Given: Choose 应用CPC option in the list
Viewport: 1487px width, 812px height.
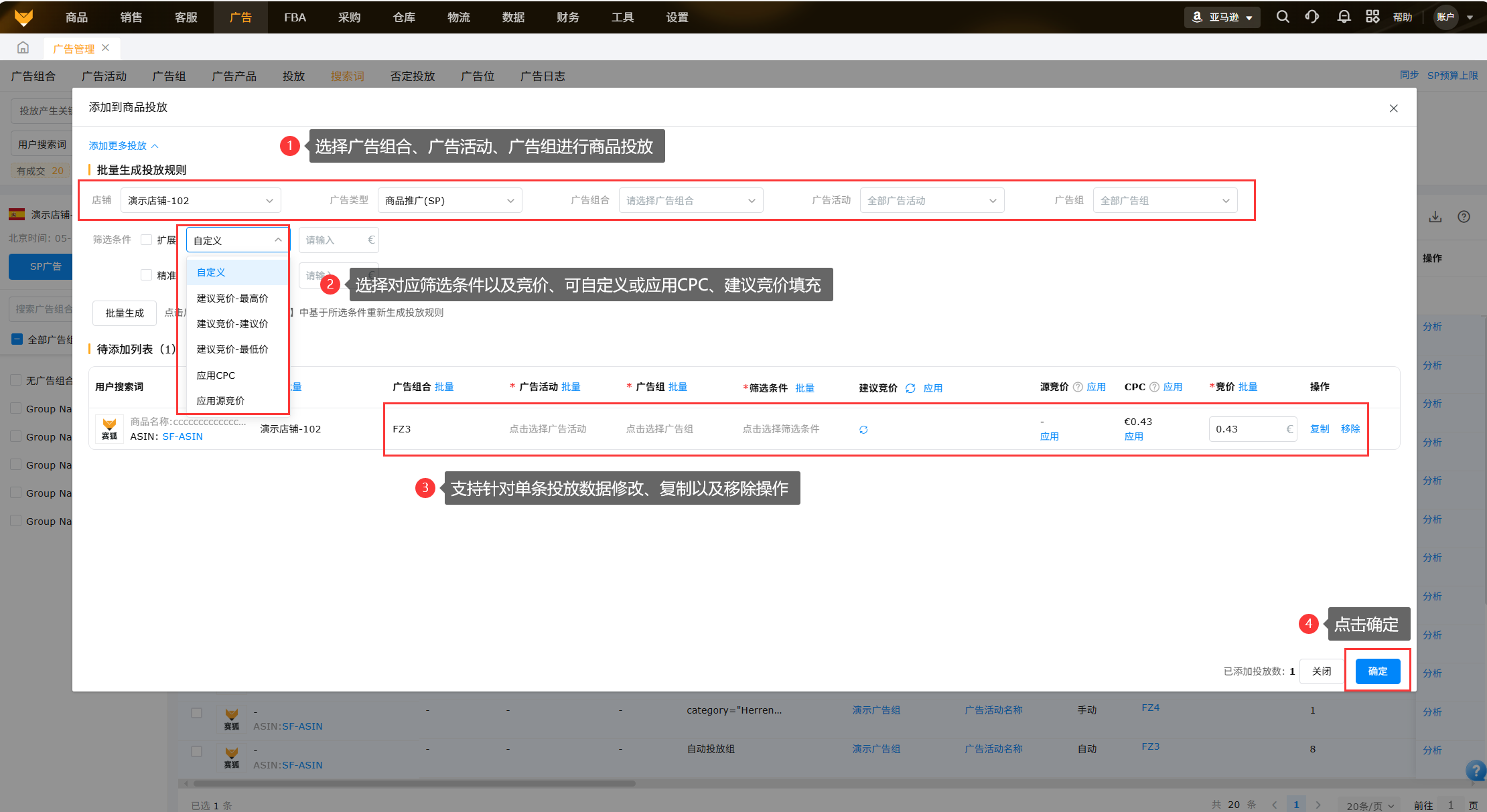Looking at the screenshot, I should 216,376.
